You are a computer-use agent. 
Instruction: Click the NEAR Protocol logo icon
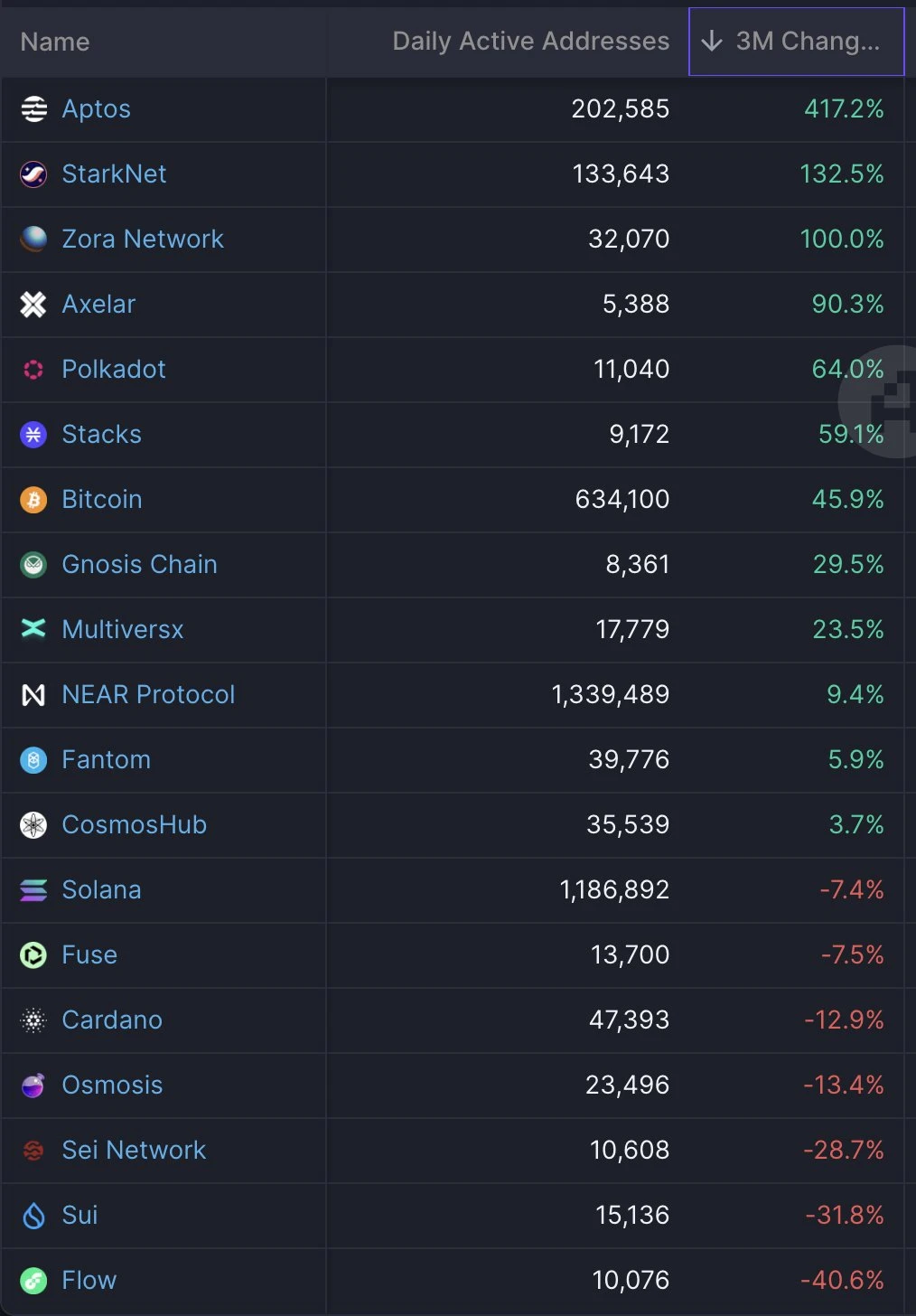tap(33, 695)
